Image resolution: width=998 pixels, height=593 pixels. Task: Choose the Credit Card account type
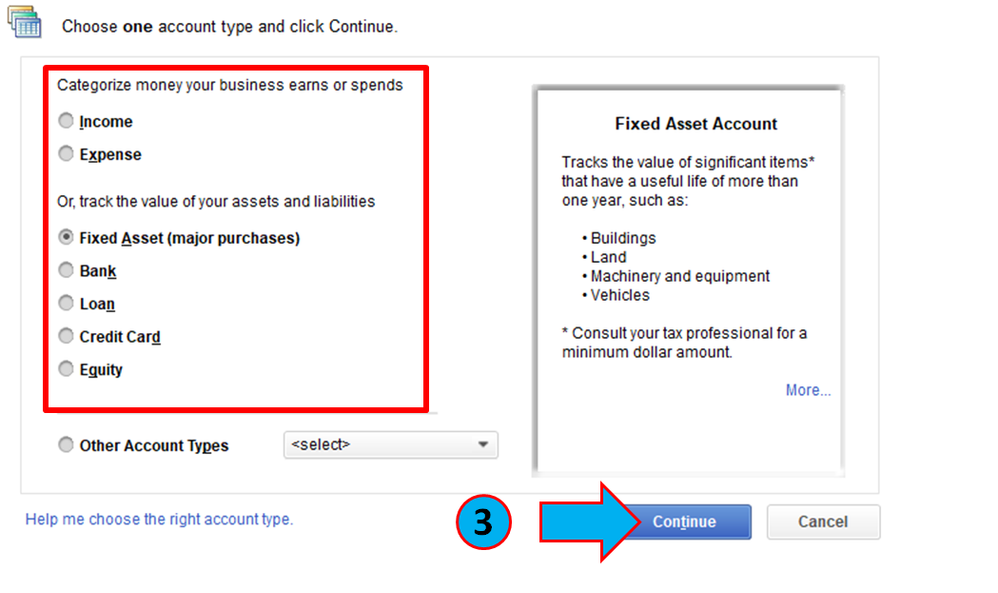(66, 337)
